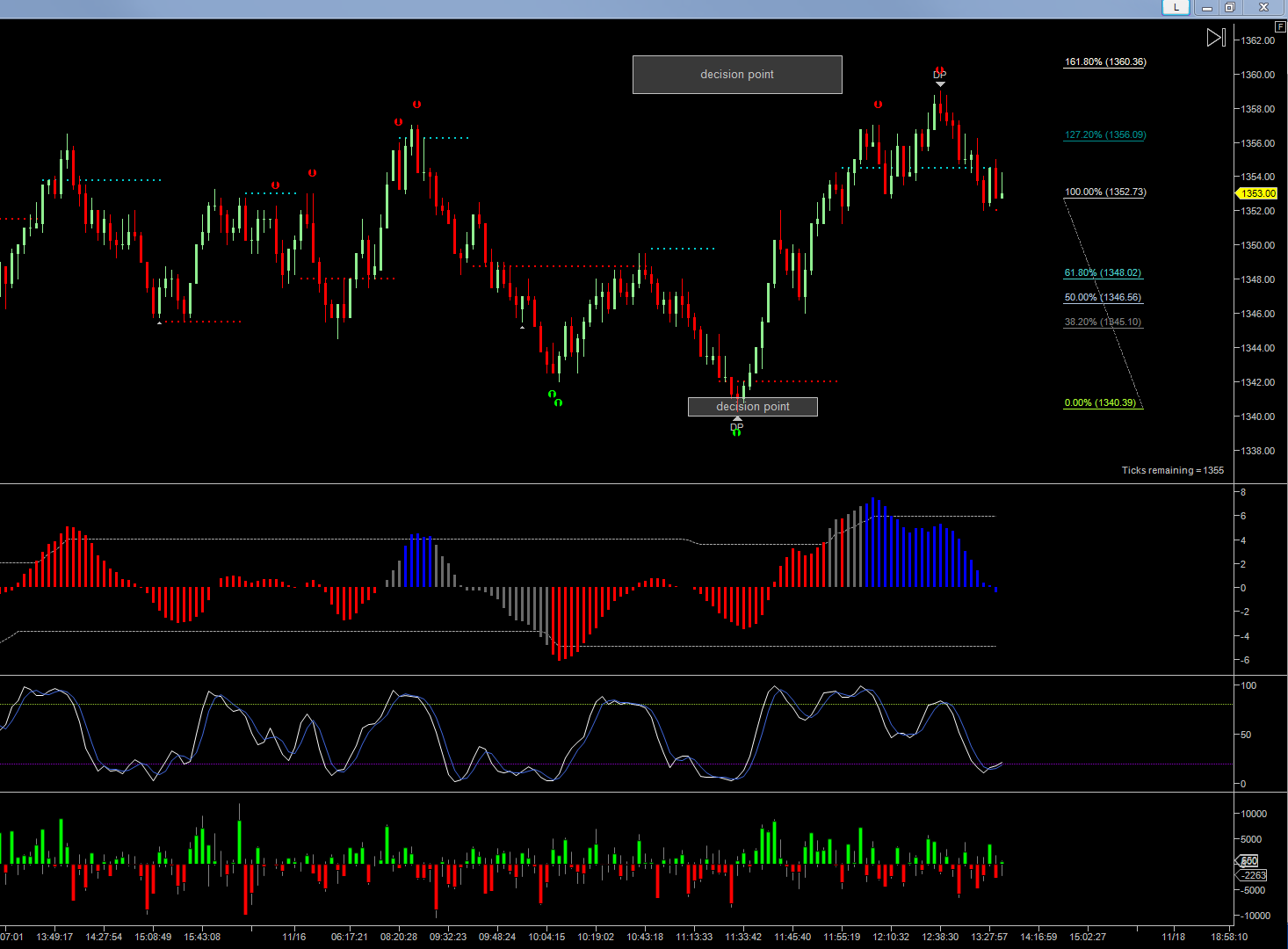Select the 161.80% (1360.36) Fibonacci label
The height and width of the screenshot is (949, 1288).
tap(1105, 62)
